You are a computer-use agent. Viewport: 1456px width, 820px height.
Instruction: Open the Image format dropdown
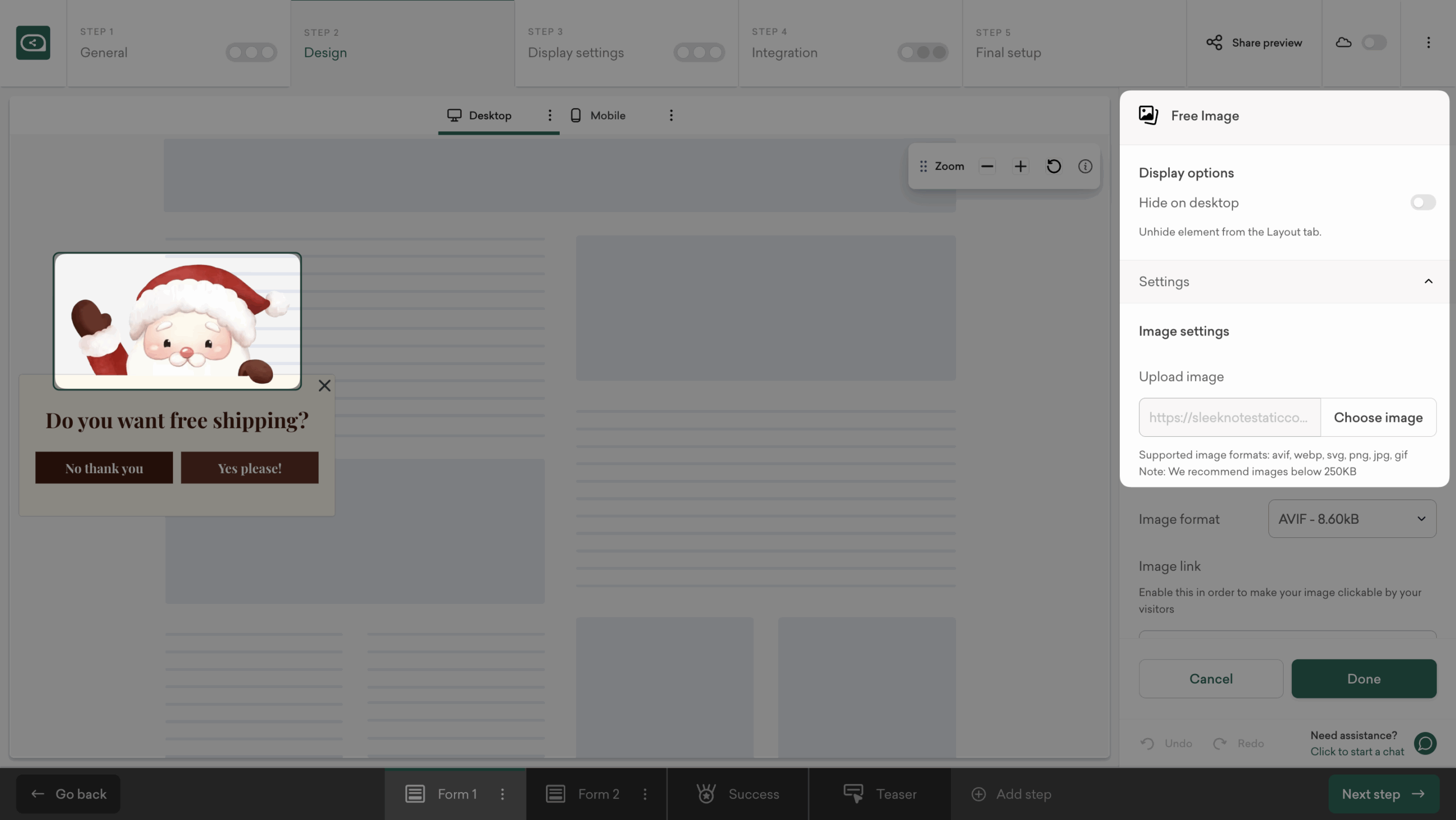click(x=1351, y=519)
